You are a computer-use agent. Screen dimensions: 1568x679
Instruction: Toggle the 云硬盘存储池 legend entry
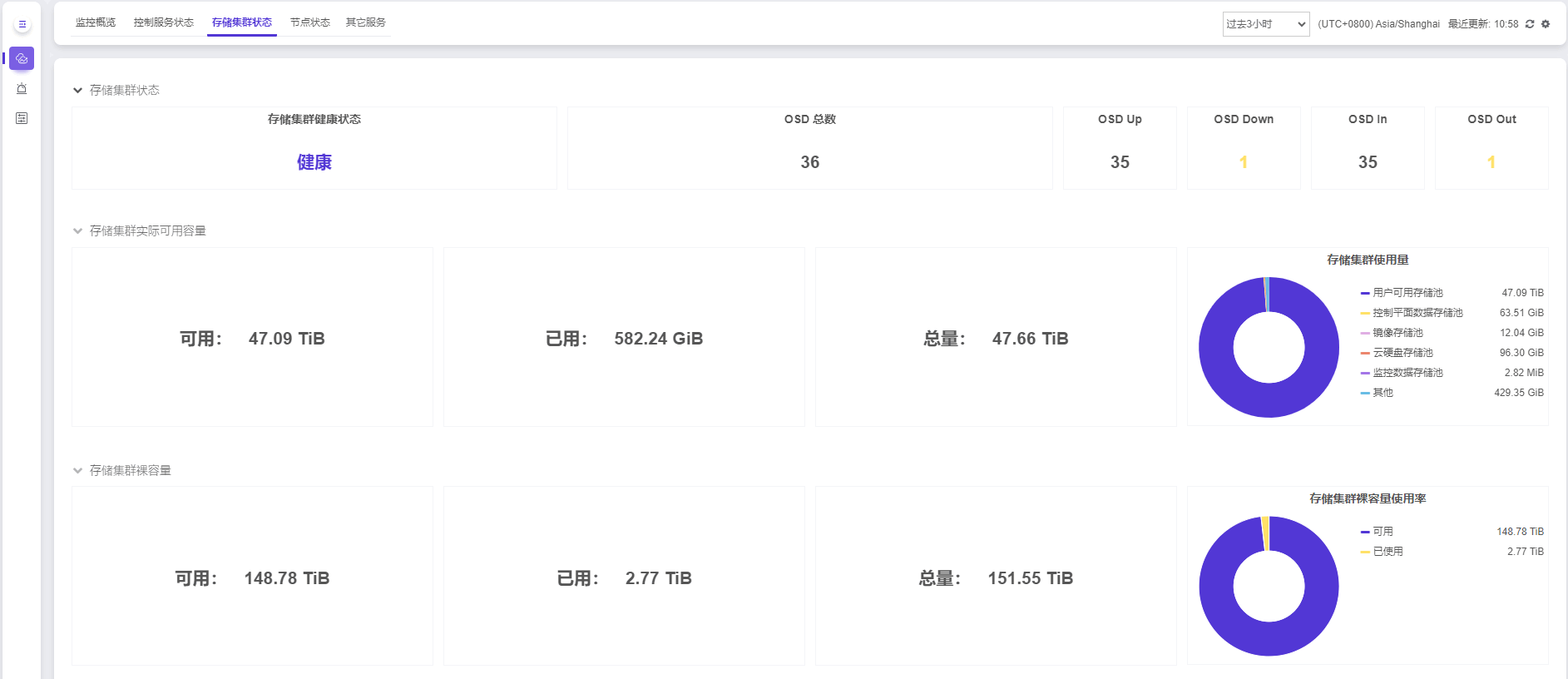point(1402,353)
